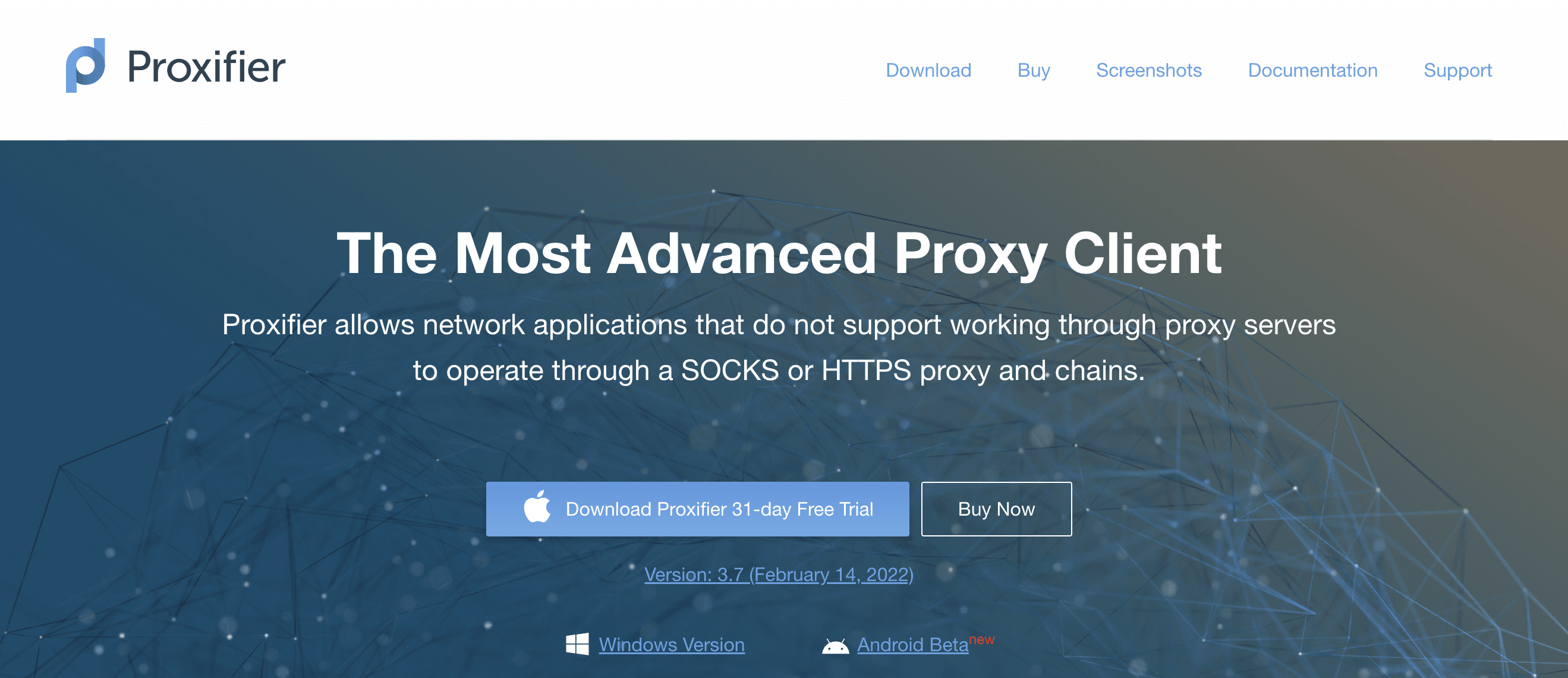The height and width of the screenshot is (678, 1568).
Task: Click the Buy Now button
Action: (x=994, y=509)
